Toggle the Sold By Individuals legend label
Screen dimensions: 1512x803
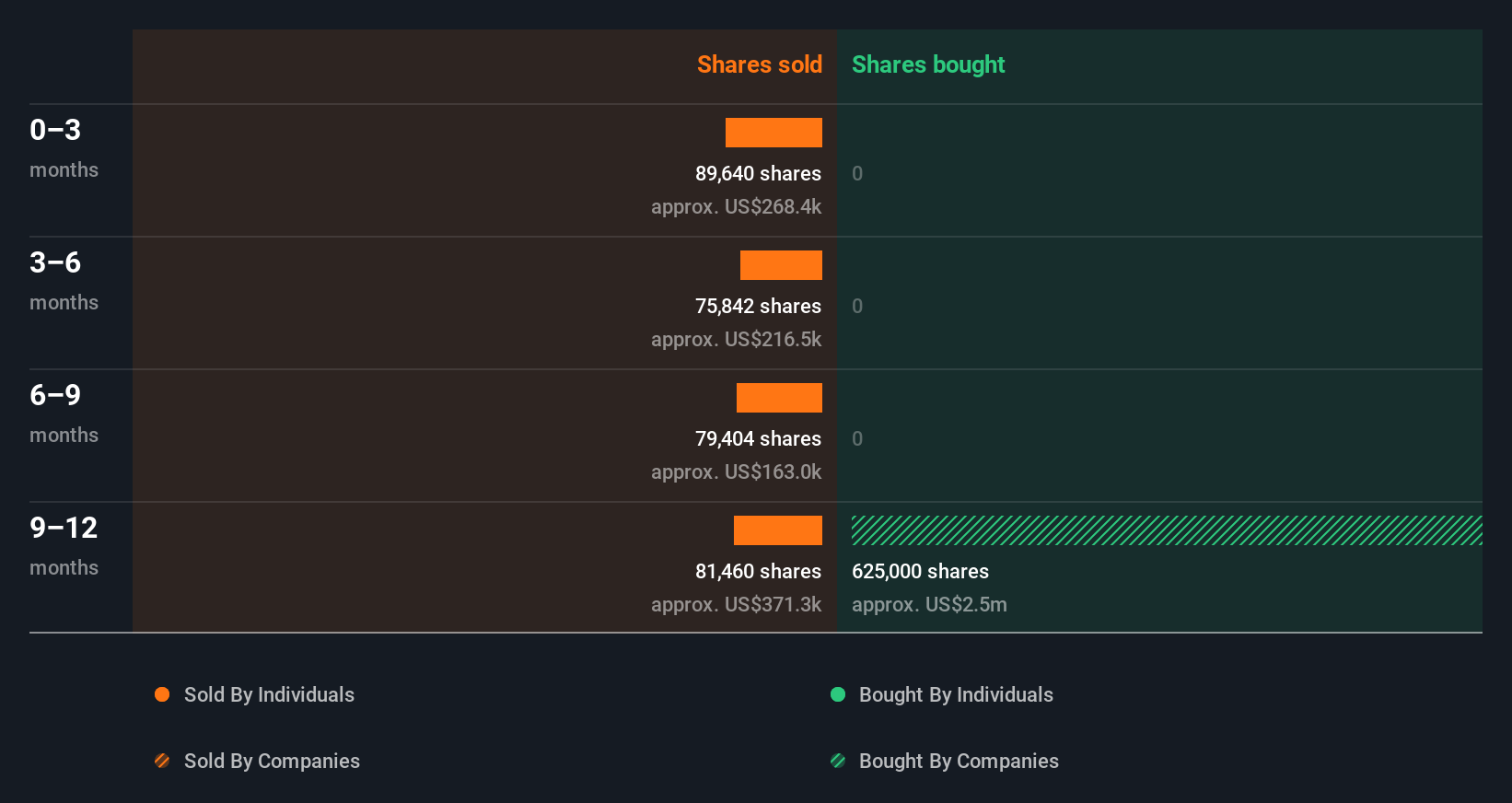269,694
